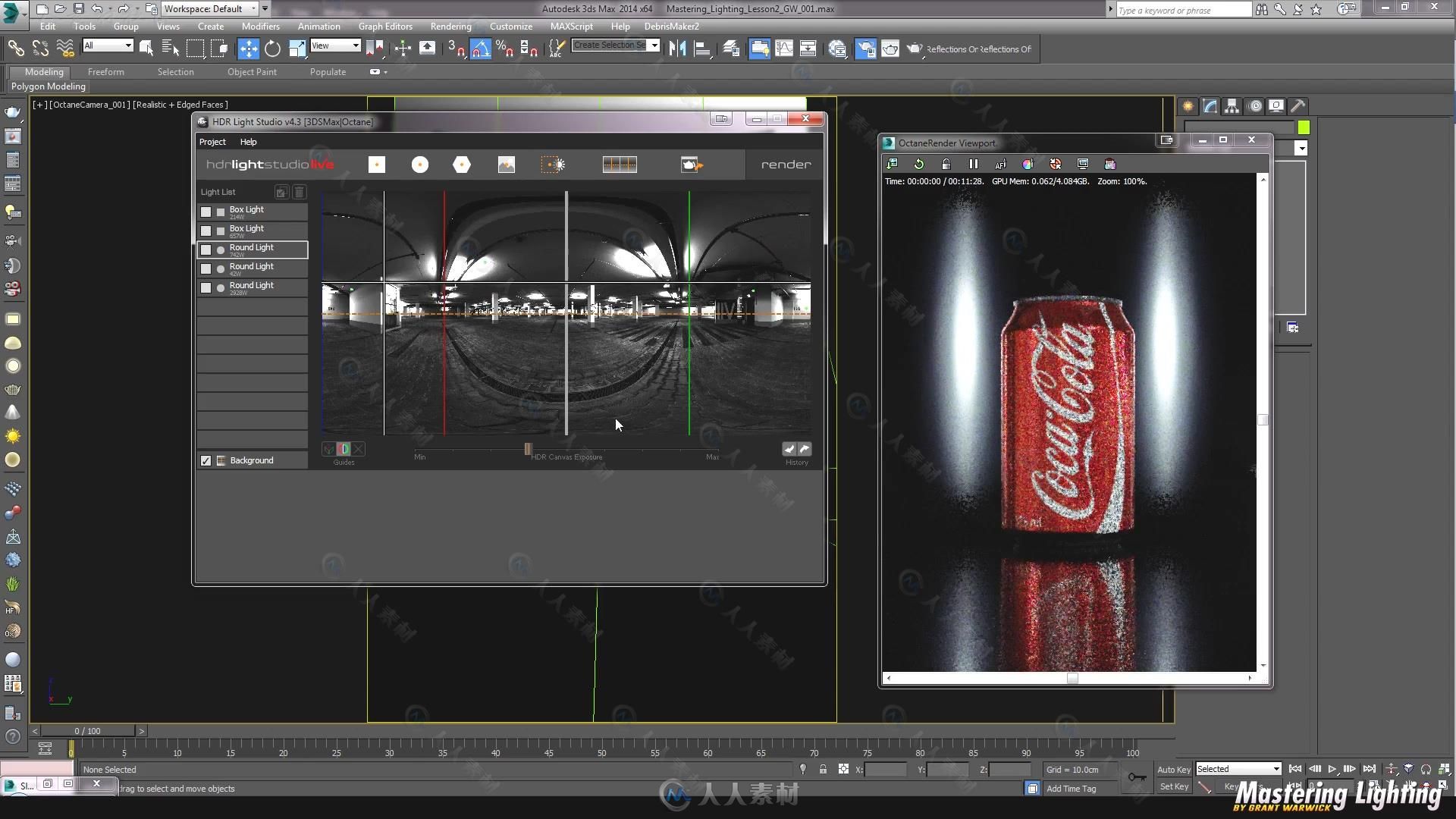Screen dimensions: 1456x819
Task: Uncheck the Background layer checkbox
Action: tap(206, 460)
